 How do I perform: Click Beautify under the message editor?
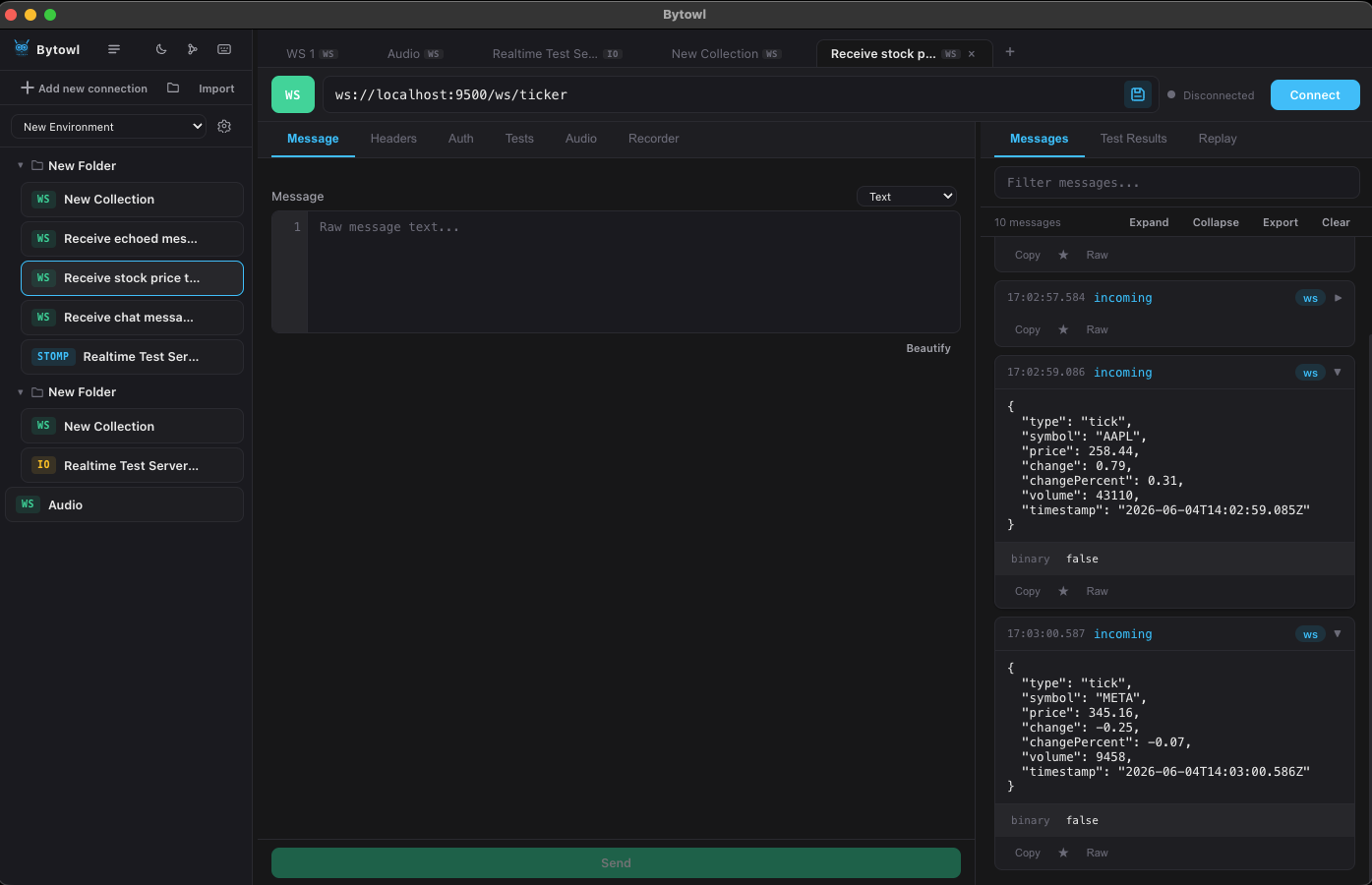(x=928, y=348)
